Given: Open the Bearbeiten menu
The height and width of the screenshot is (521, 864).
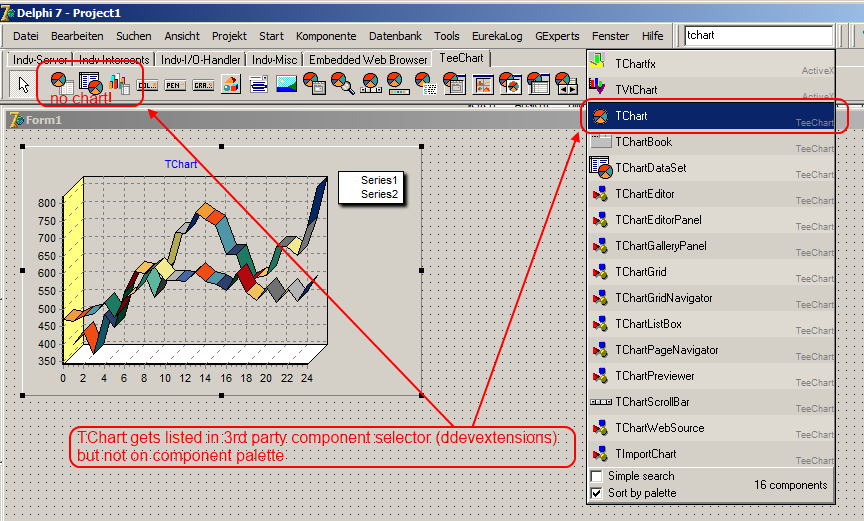Looking at the screenshot, I should point(77,36).
